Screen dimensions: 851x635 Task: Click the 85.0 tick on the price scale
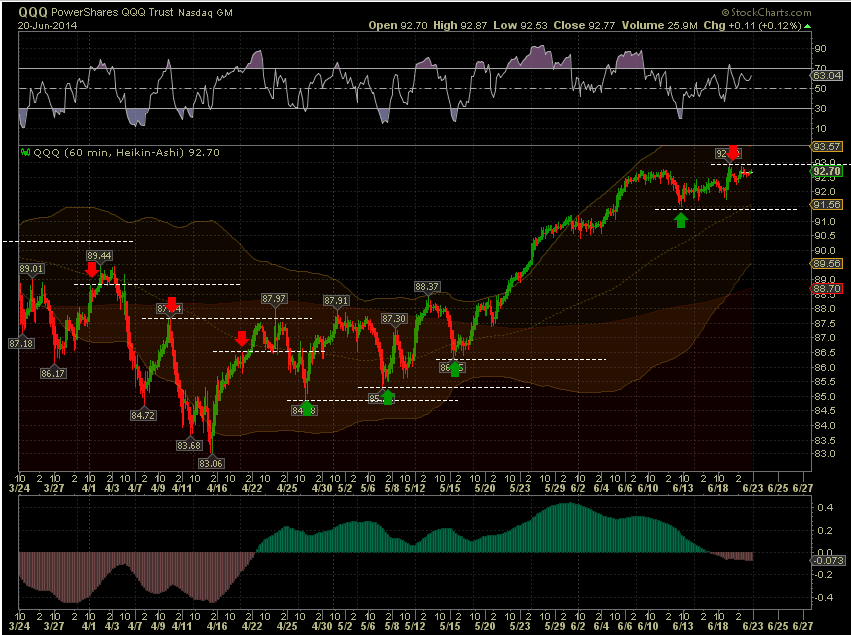point(824,396)
